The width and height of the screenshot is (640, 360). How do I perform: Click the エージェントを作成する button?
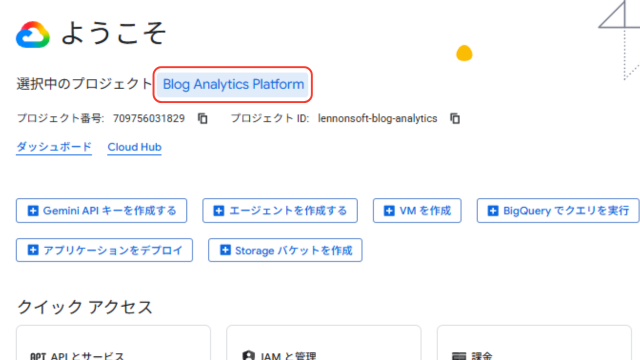pyautogui.click(x=280, y=211)
